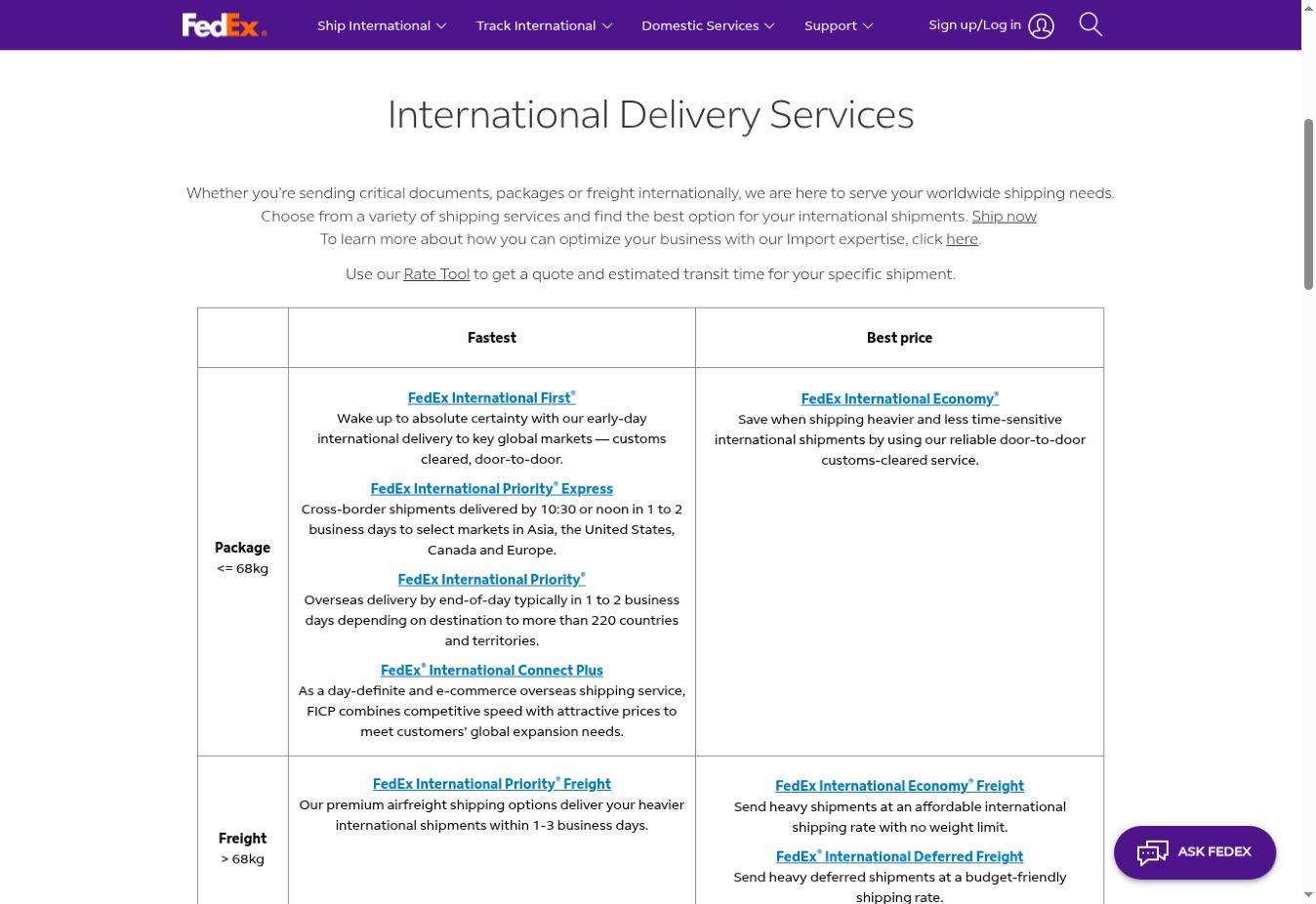Image resolution: width=1316 pixels, height=904 pixels.
Task: Click the 'Package' row label
Action: (242, 548)
